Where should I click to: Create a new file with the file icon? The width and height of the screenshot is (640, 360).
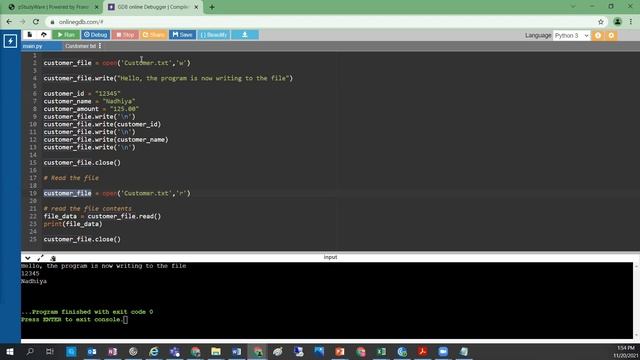29,35
